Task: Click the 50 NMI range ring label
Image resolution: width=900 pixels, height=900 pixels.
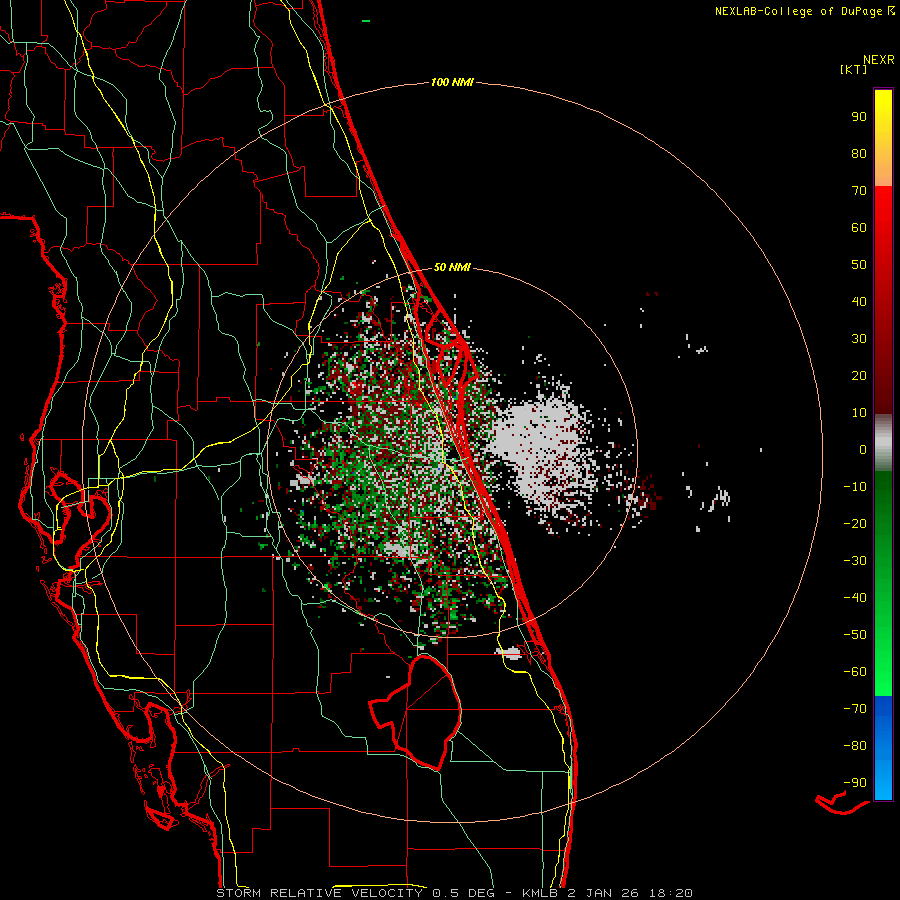Action: pos(452,267)
